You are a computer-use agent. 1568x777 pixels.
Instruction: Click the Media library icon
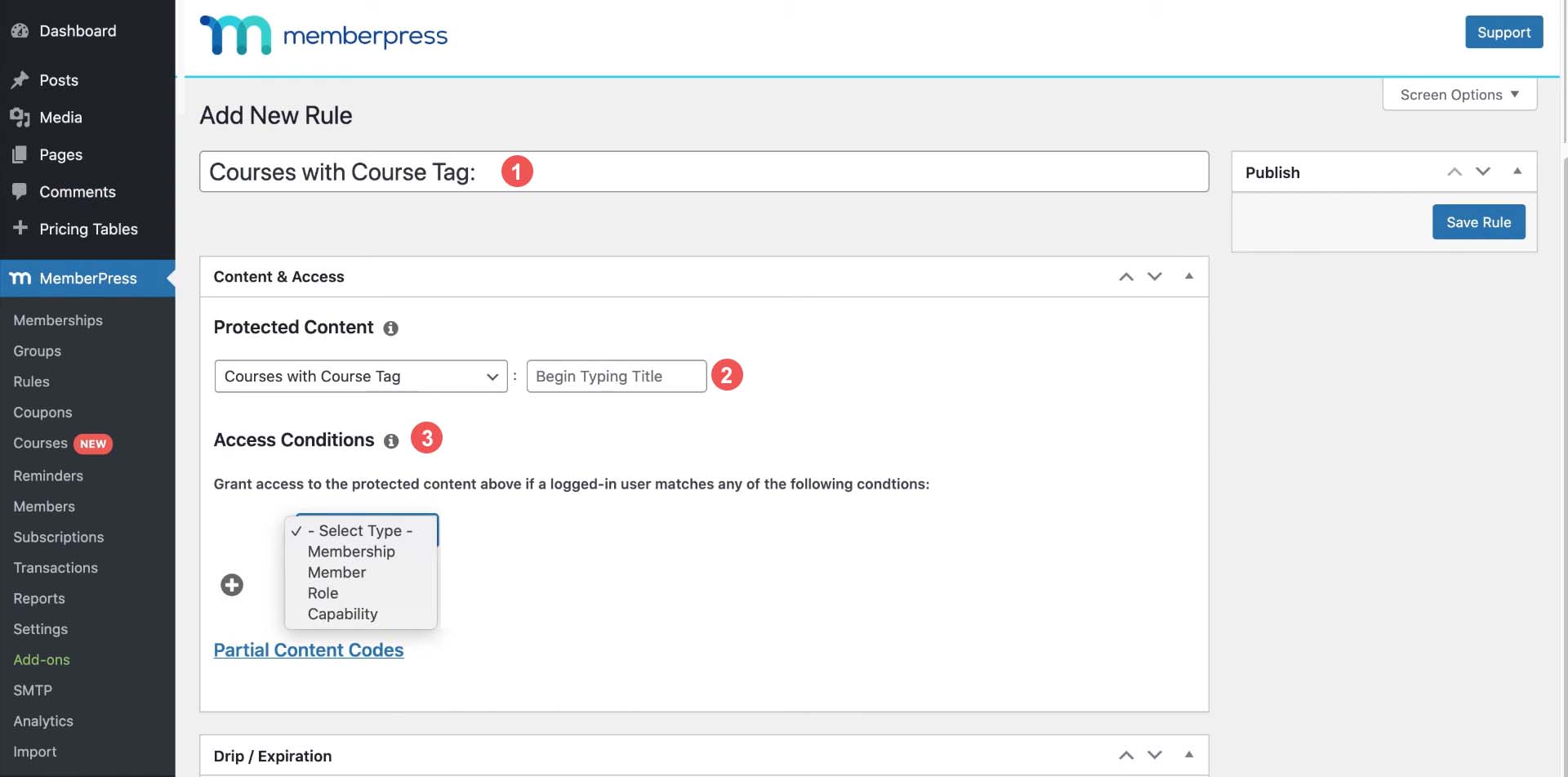click(x=20, y=118)
